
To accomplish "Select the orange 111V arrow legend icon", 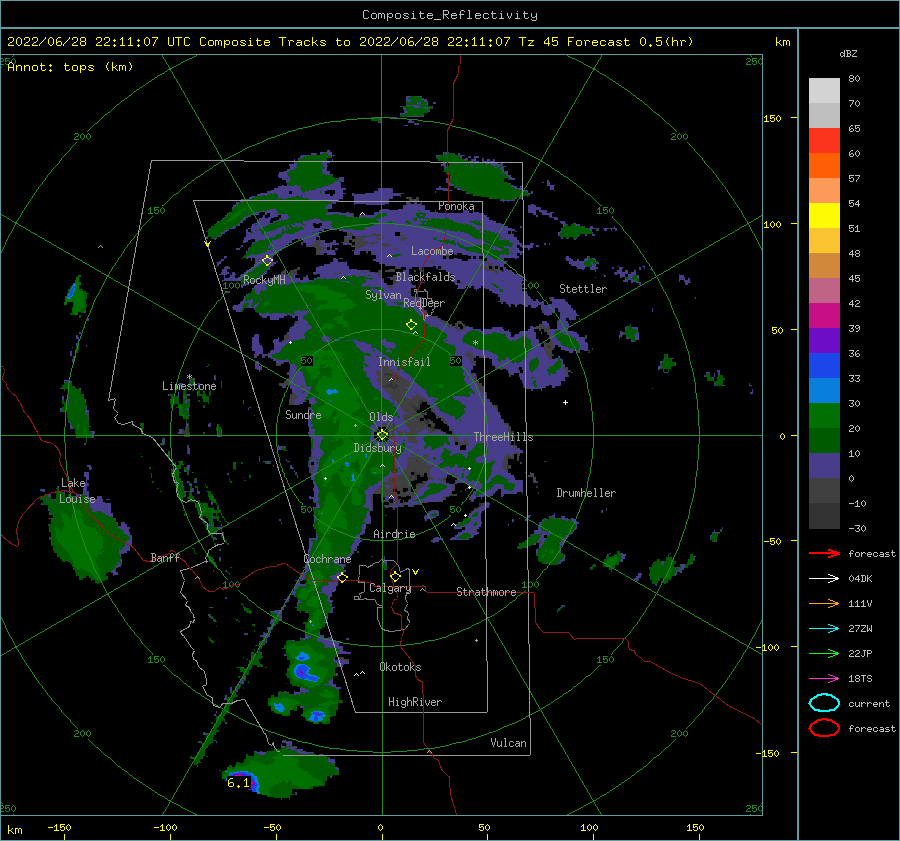I will click(824, 603).
